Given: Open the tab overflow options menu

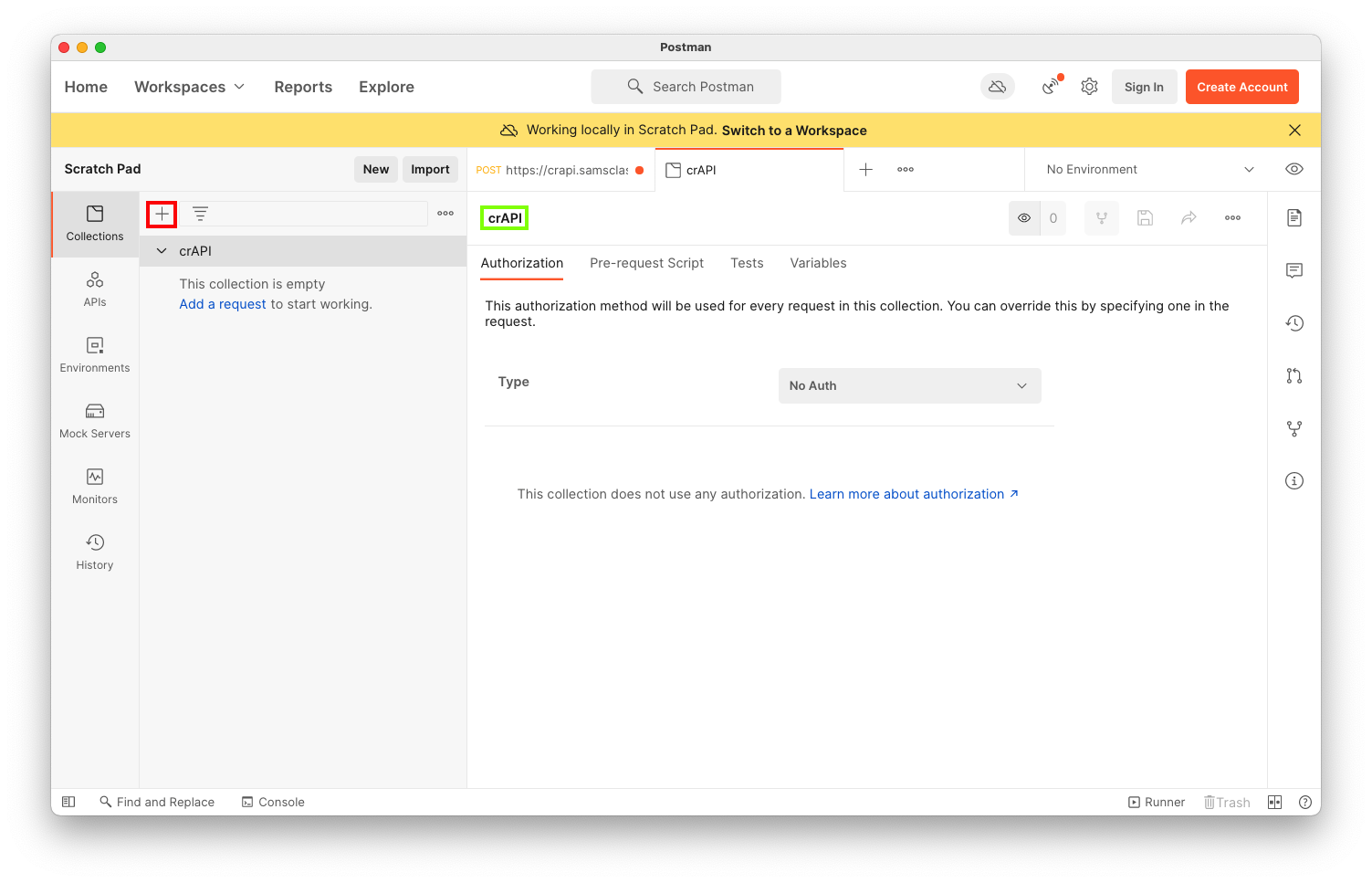Looking at the screenshot, I should click(x=906, y=170).
